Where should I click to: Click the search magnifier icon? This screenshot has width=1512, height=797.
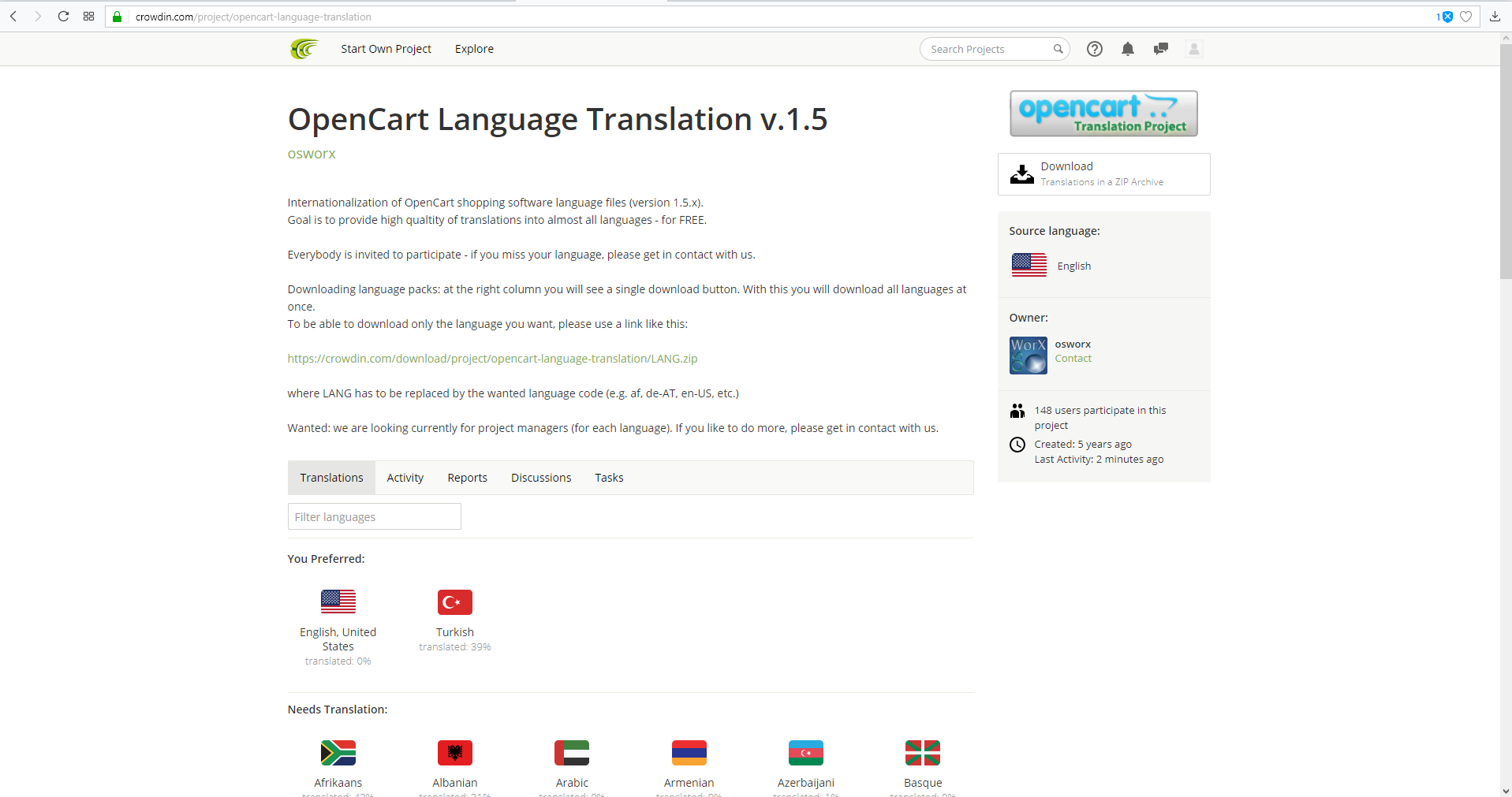(1058, 49)
